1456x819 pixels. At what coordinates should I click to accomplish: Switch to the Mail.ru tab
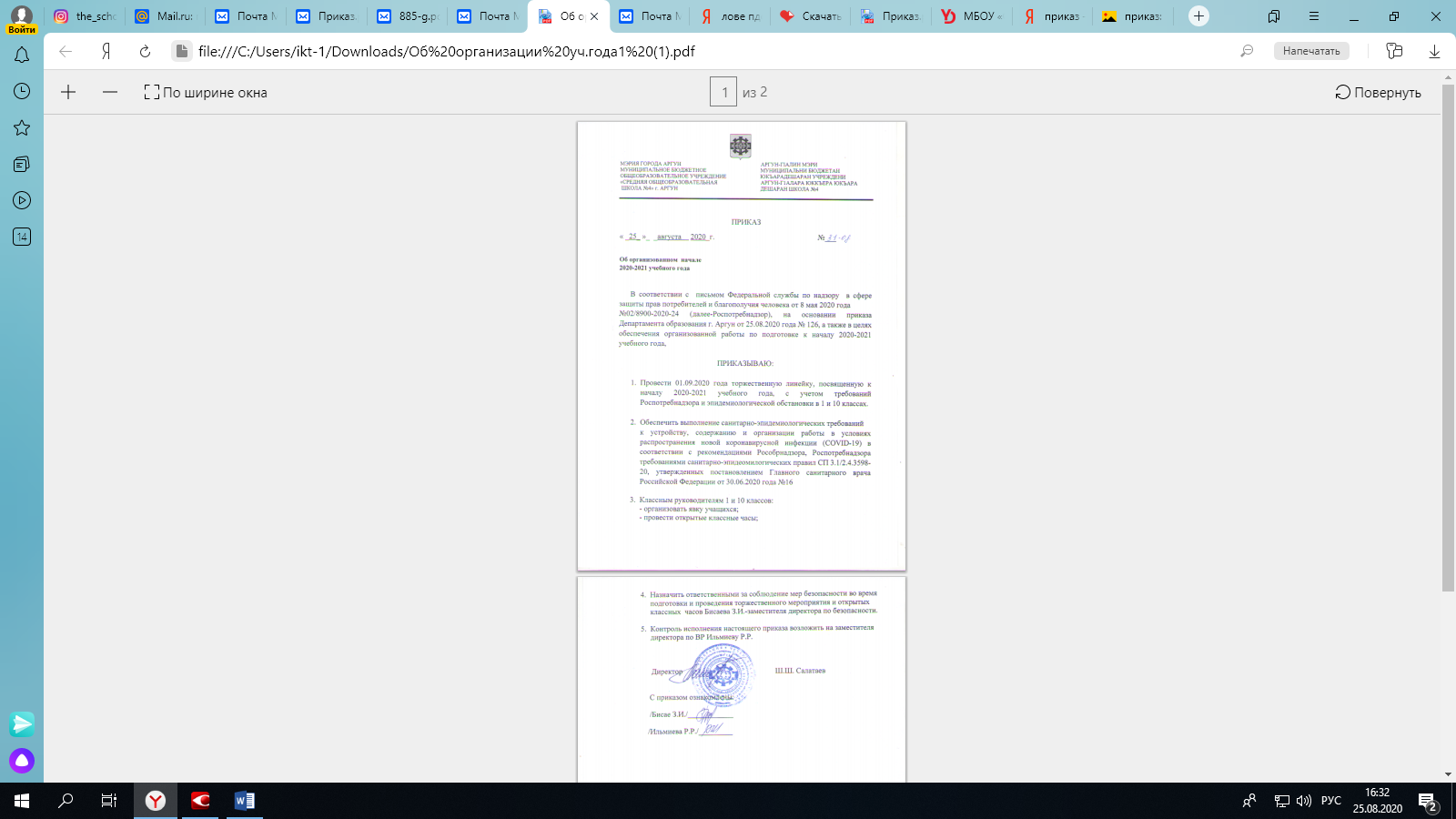pyautogui.click(x=165, y=16)
